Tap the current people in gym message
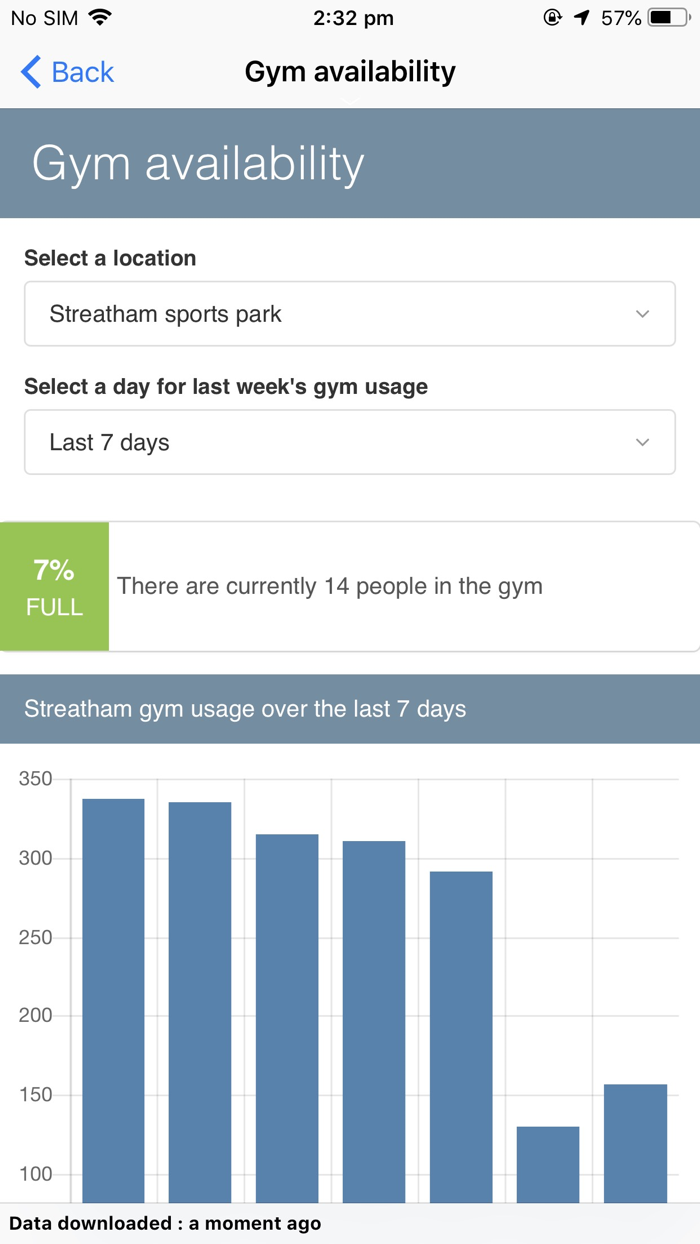 pyautogui.click(x=330, y=587)
